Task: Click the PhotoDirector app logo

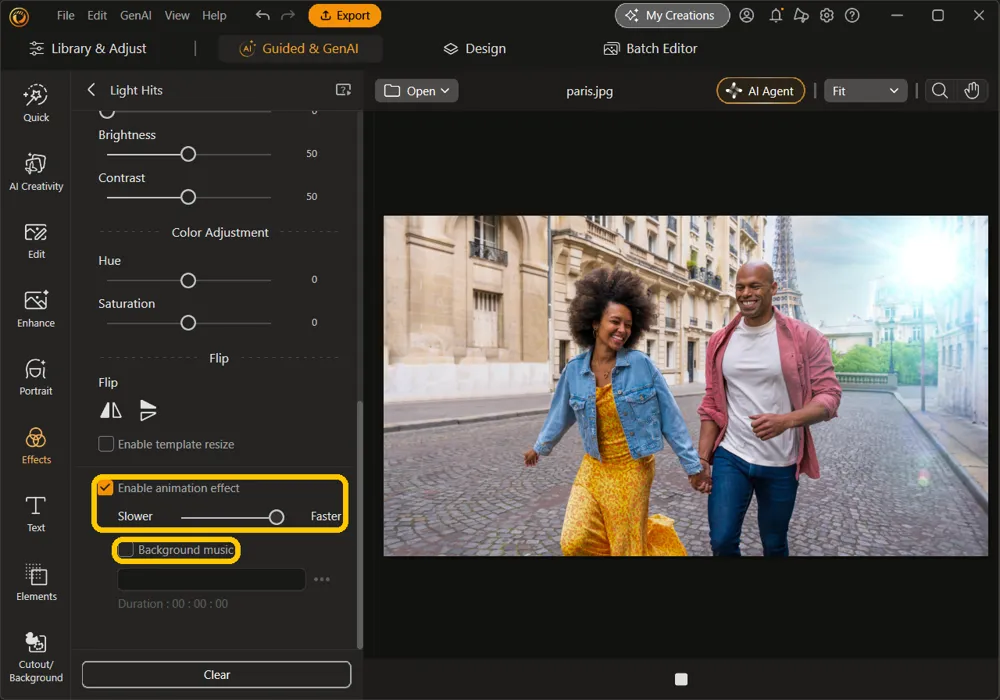Action: click(19, 16)
